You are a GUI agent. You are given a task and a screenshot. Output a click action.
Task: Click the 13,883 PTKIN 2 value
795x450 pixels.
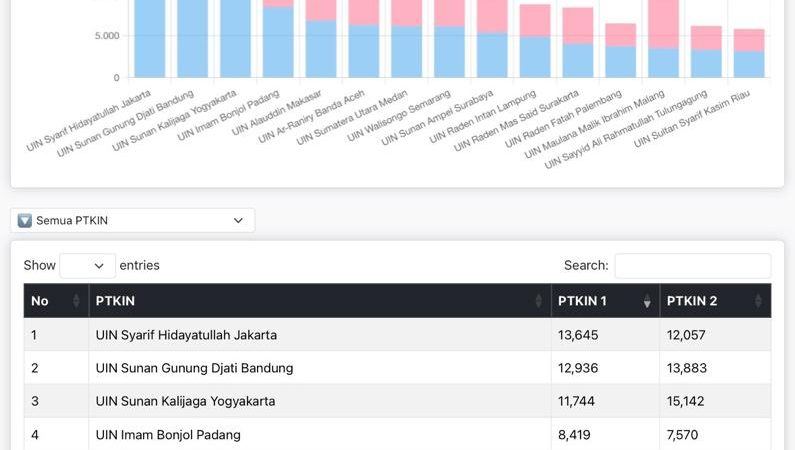tap(686, 368)
